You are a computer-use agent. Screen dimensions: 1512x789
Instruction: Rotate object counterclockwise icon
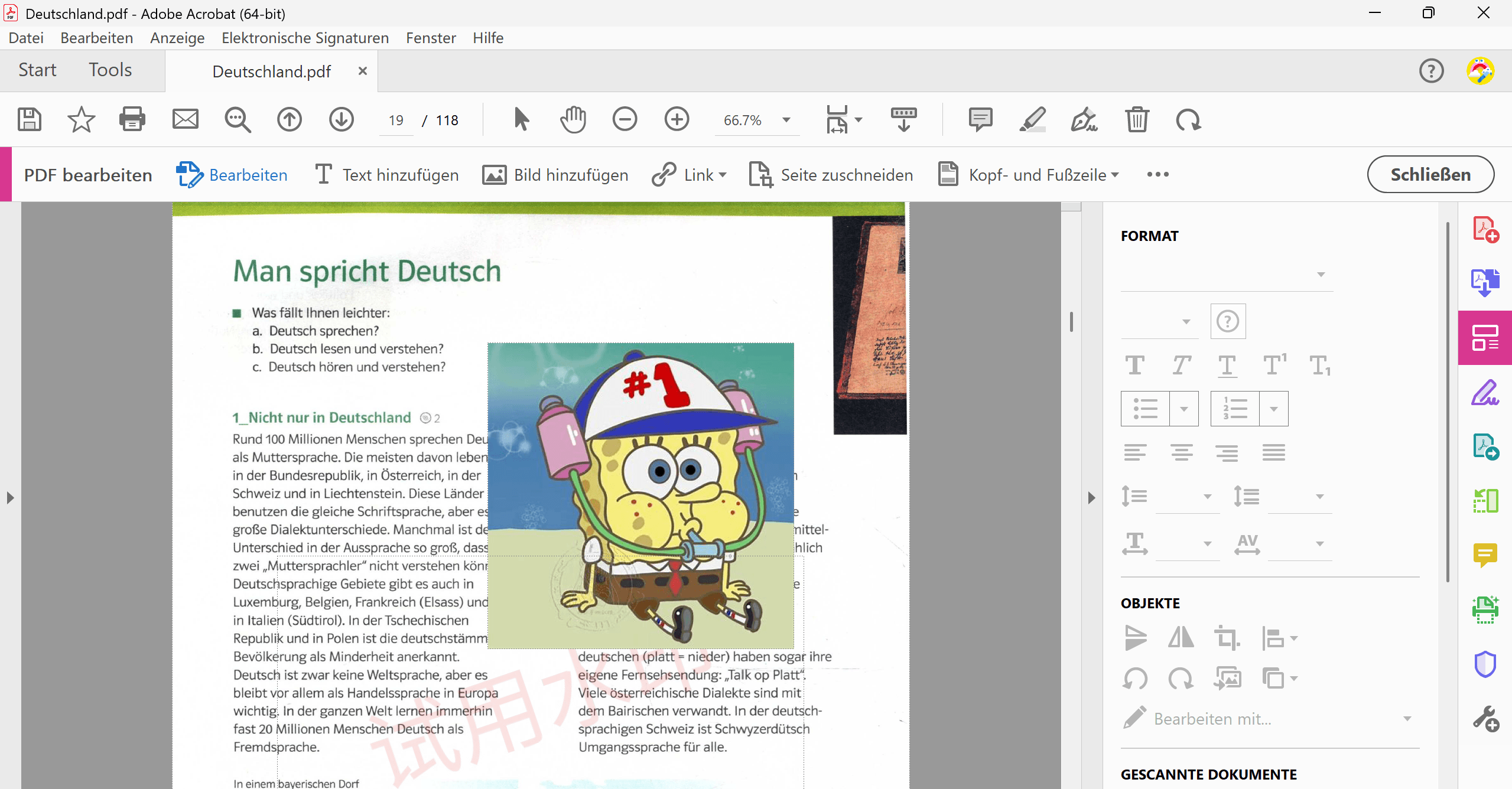pyautogui.click(x=1135, y=679)
